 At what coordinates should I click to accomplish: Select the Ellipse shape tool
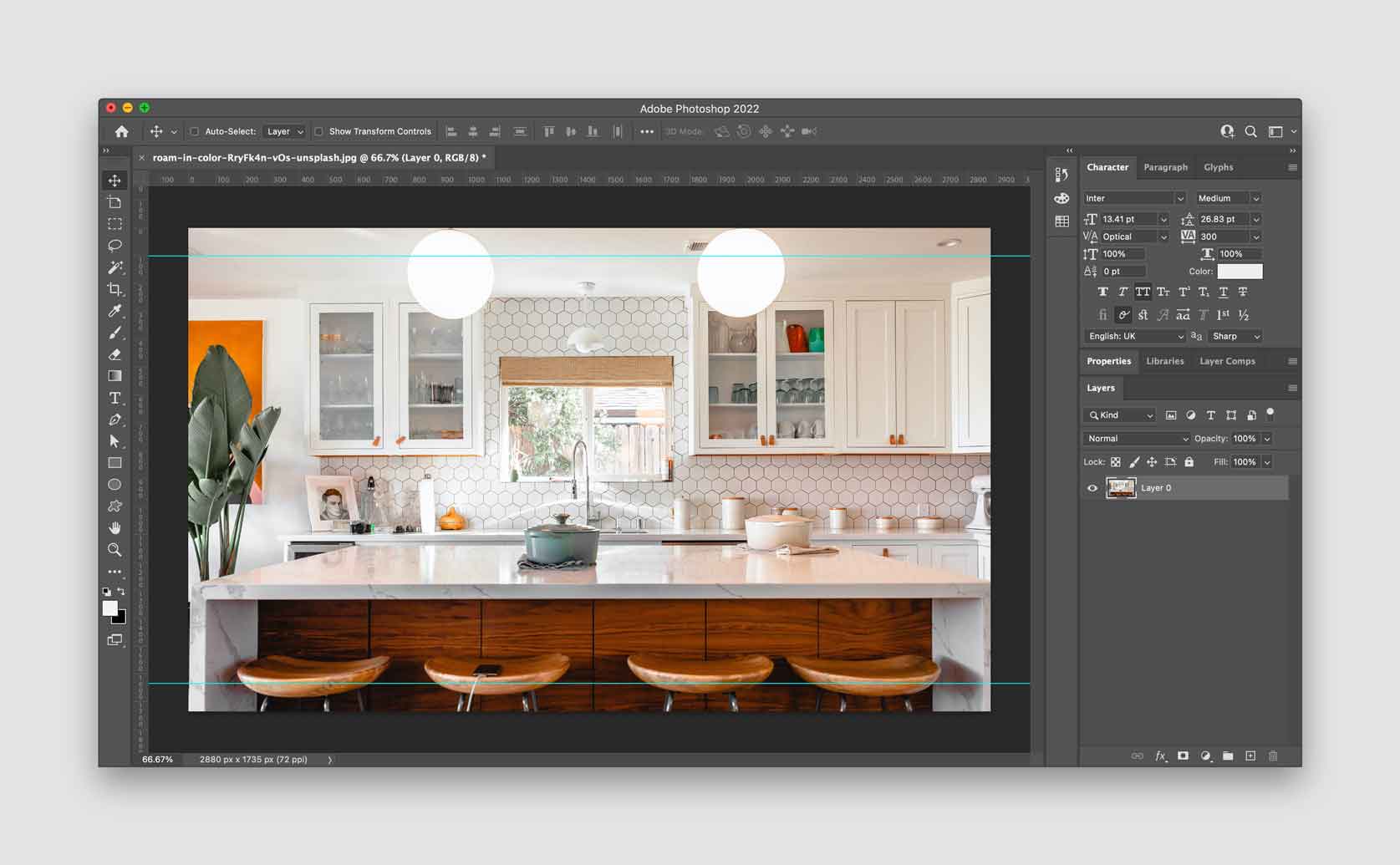point(115,485)
